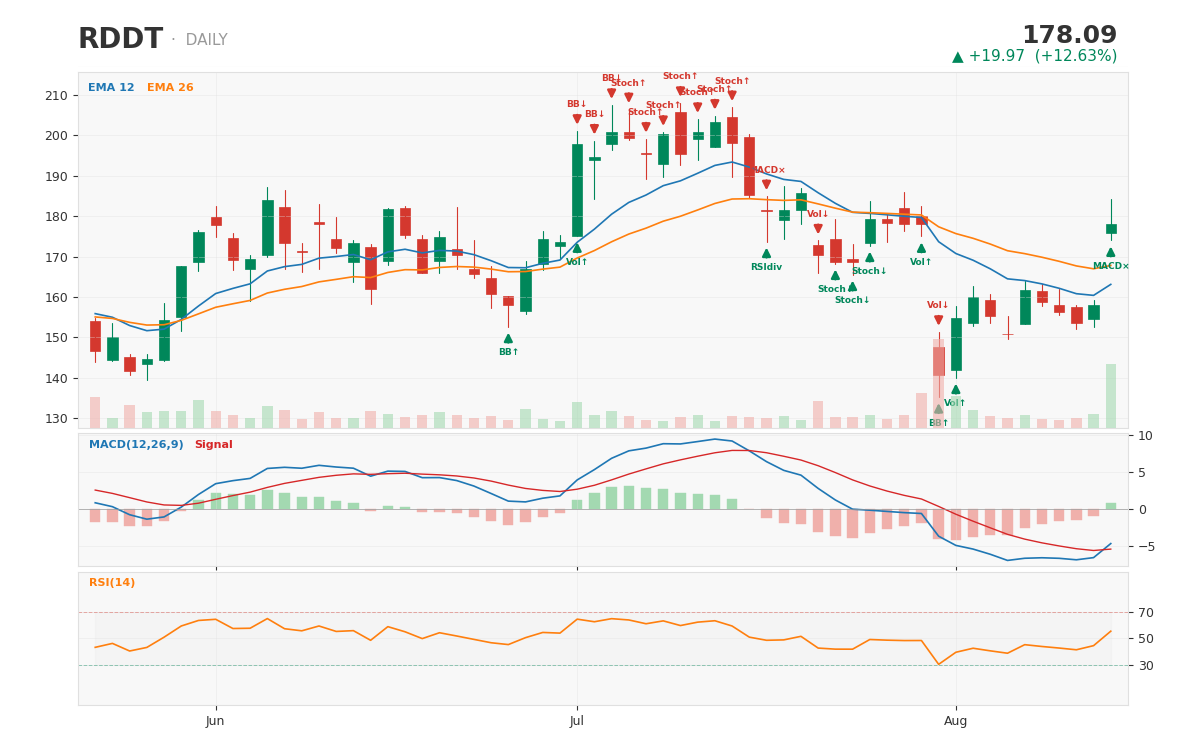1200x750 pixels.
Task: Click the 178.09 last price value
Action: click(x=1069, y=36)
